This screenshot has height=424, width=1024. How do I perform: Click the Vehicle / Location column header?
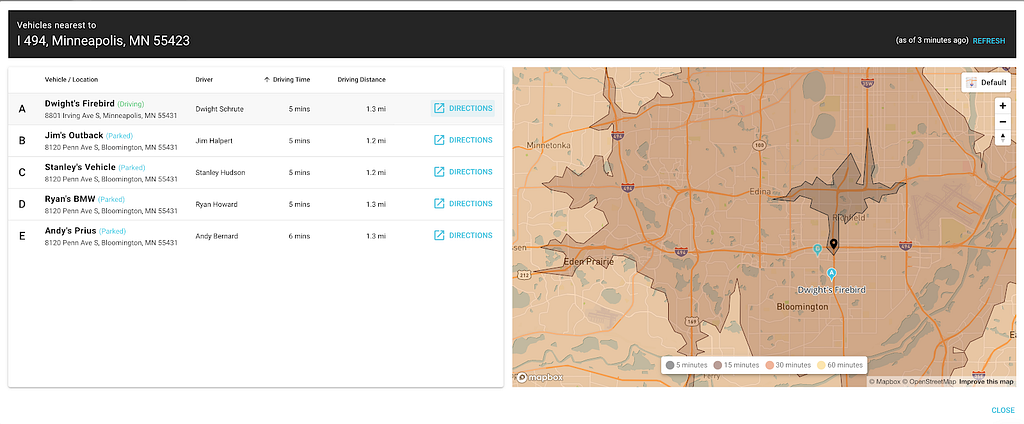[71, 80]
